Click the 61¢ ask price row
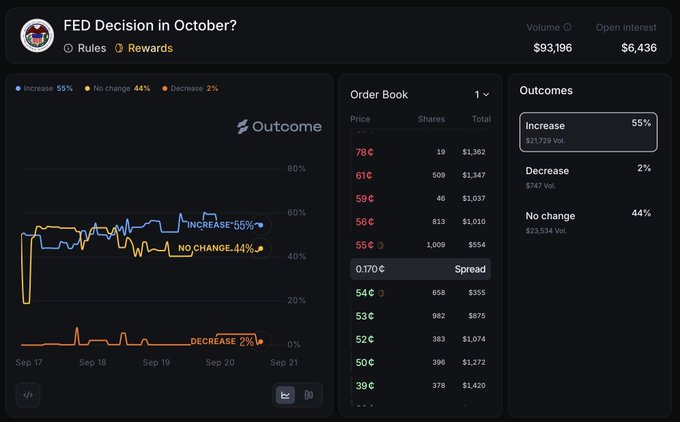This screenshot has width=680, height=422. 420,175
